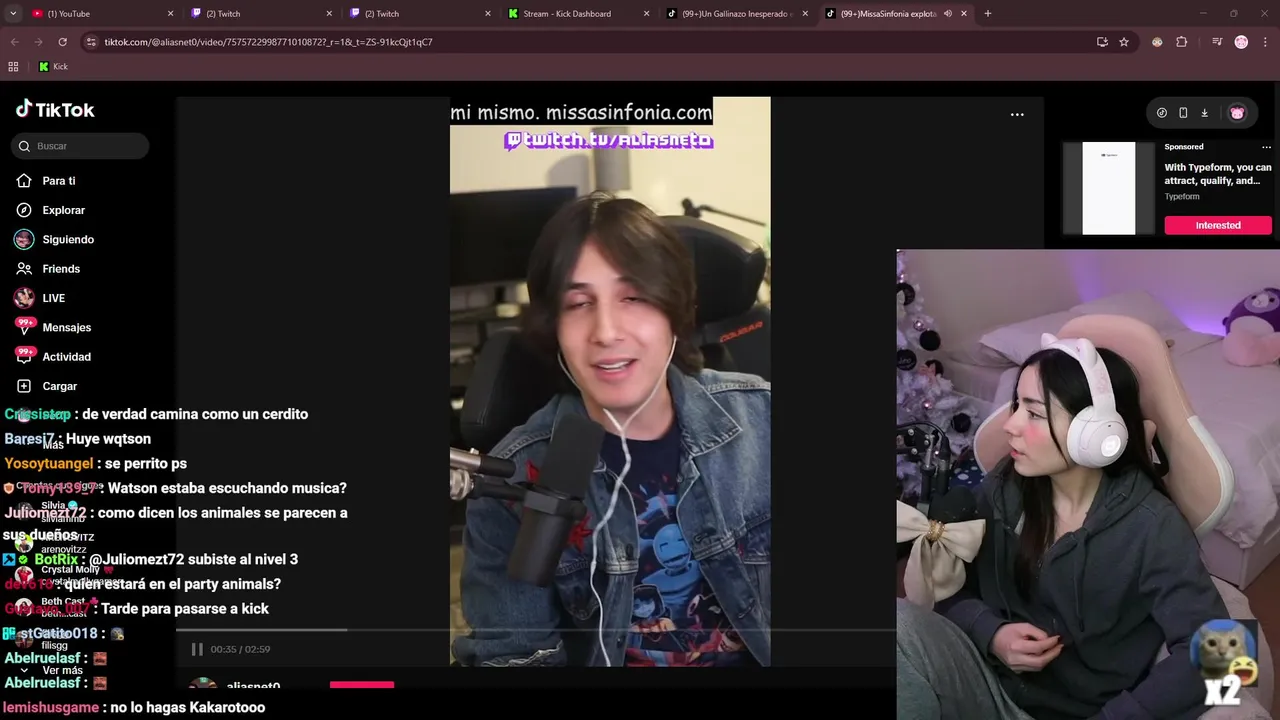Click the tiktok.com address bar URL

coord(268,42)
